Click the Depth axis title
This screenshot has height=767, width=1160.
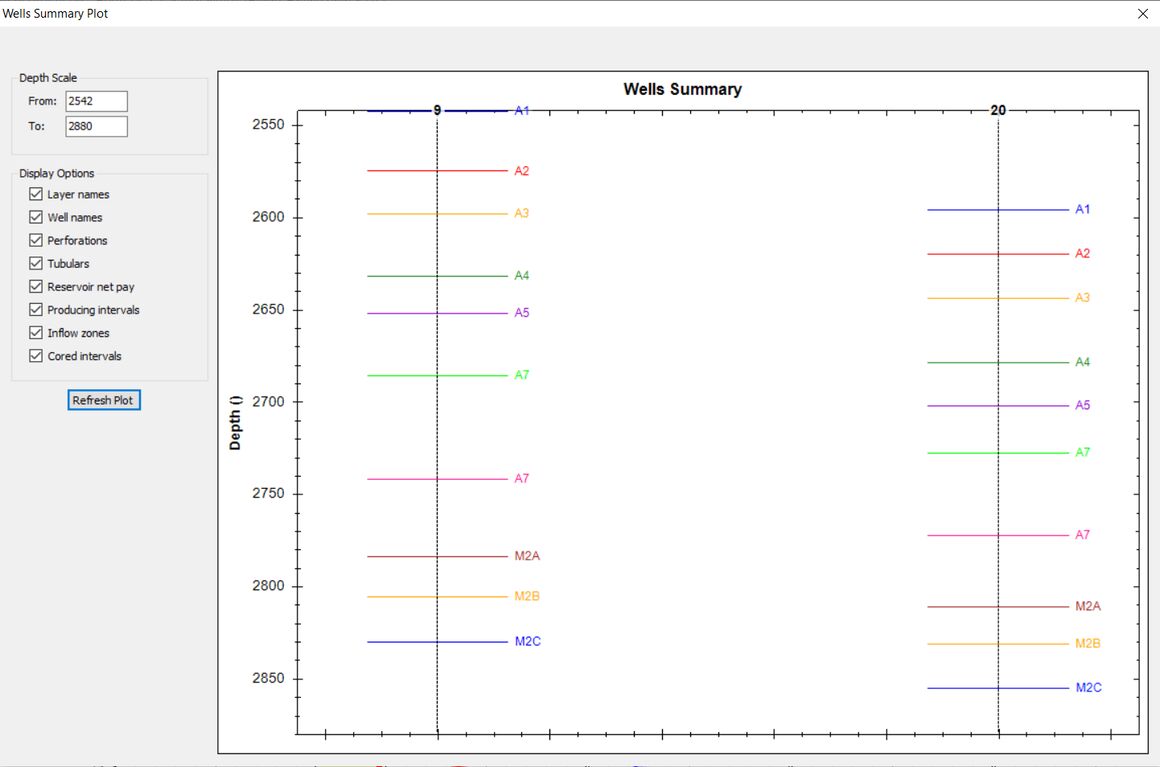pos(236,423)
